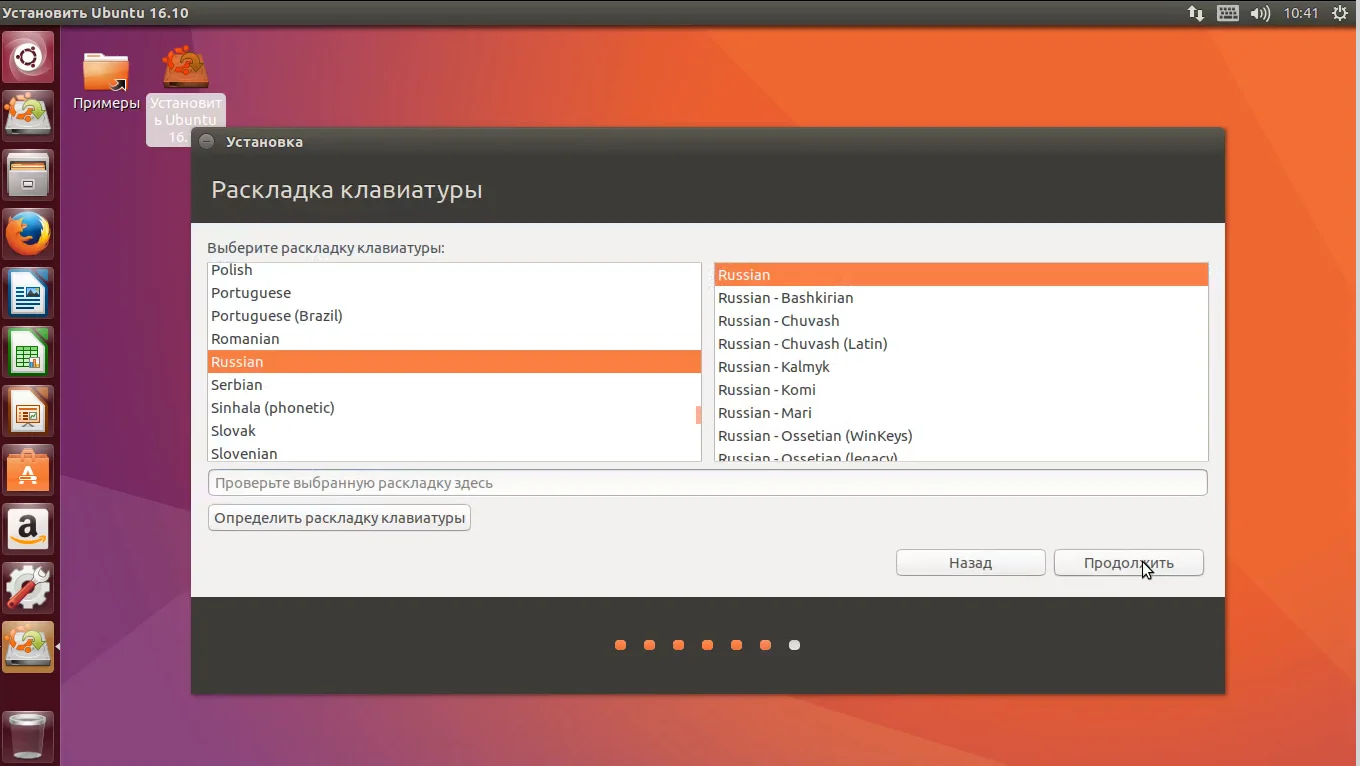The height and width of the screenshot is (766, 1360).
Task: Select the Установить Ubuntu 16.10 desktop icon
Action: click(186, 95)
